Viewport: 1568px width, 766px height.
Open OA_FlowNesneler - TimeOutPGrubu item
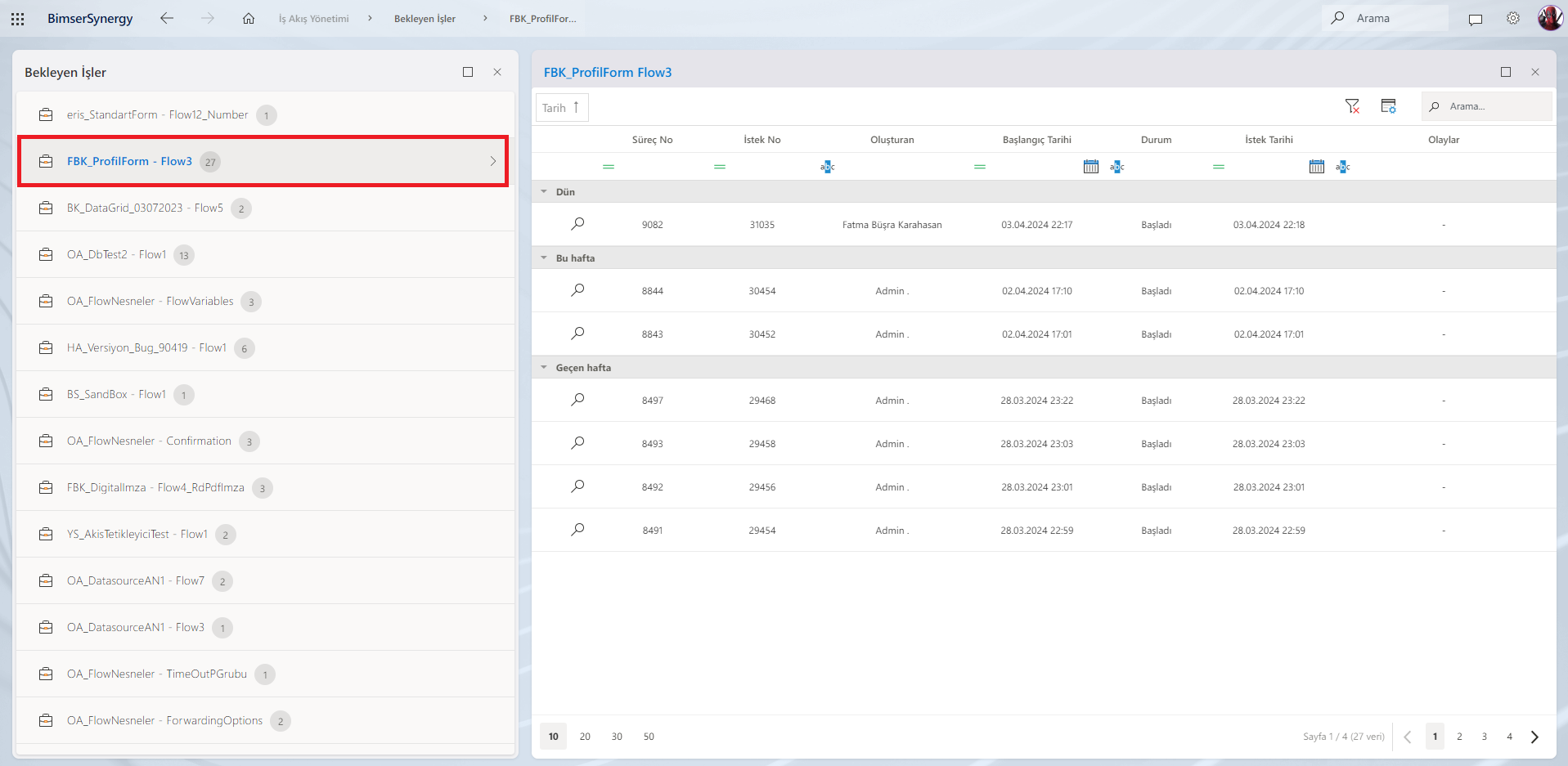coord(266,674)
